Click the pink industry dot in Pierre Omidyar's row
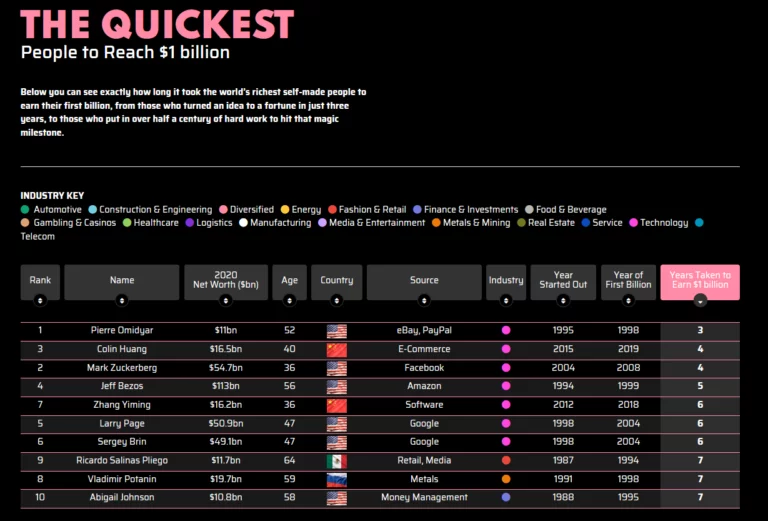The width and height of the screenshot is (768, 521). coord(506,330)
